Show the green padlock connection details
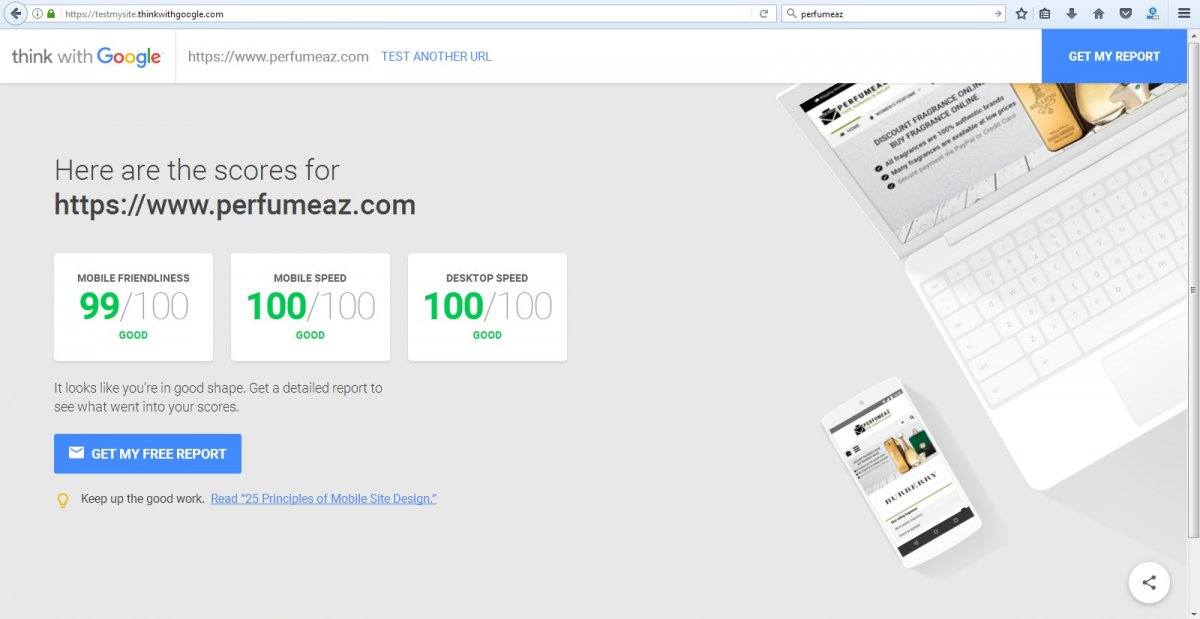The width and height of the screenshot is (1200, 619). 51,14
